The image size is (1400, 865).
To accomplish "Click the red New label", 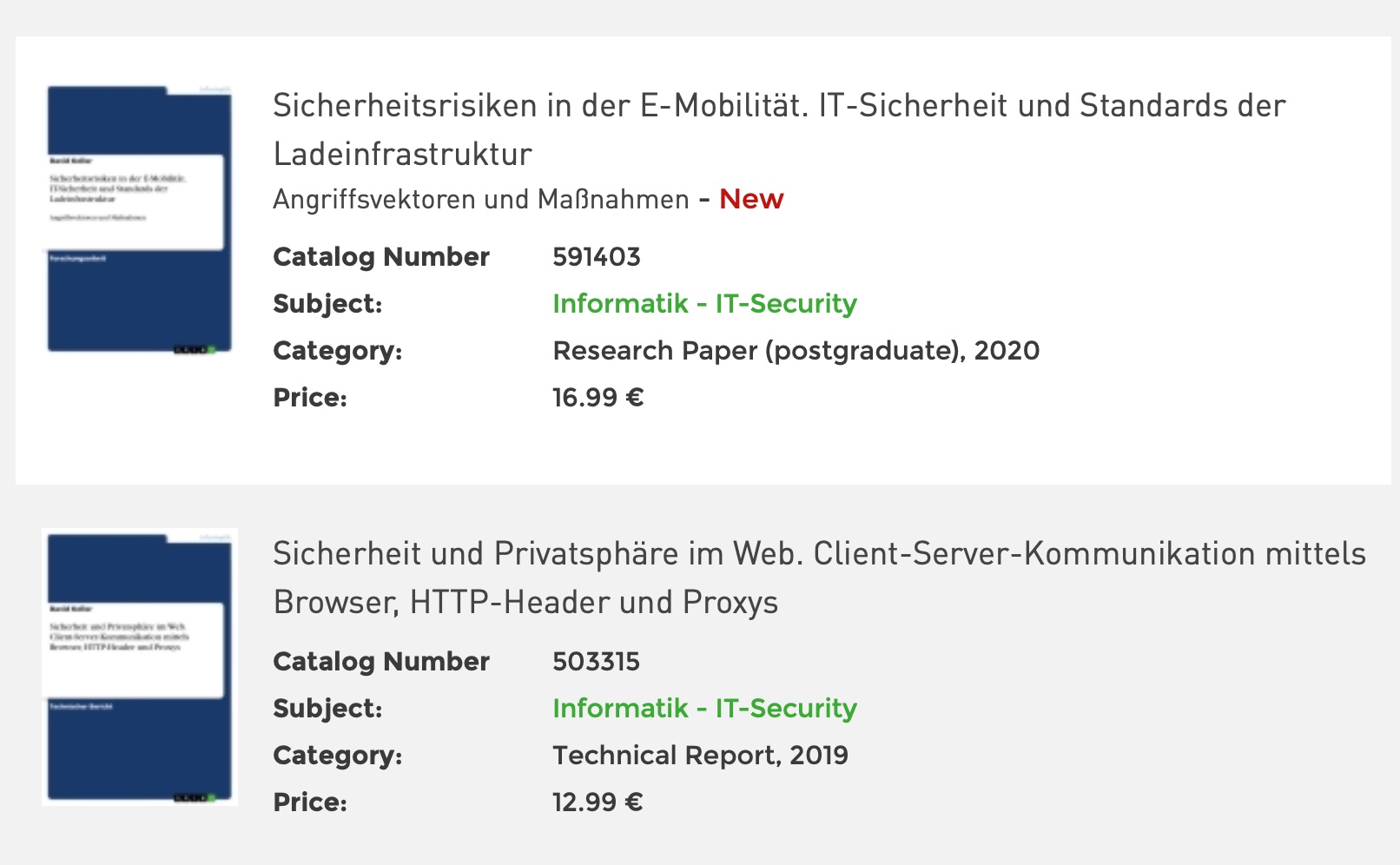I will point(751,199).
